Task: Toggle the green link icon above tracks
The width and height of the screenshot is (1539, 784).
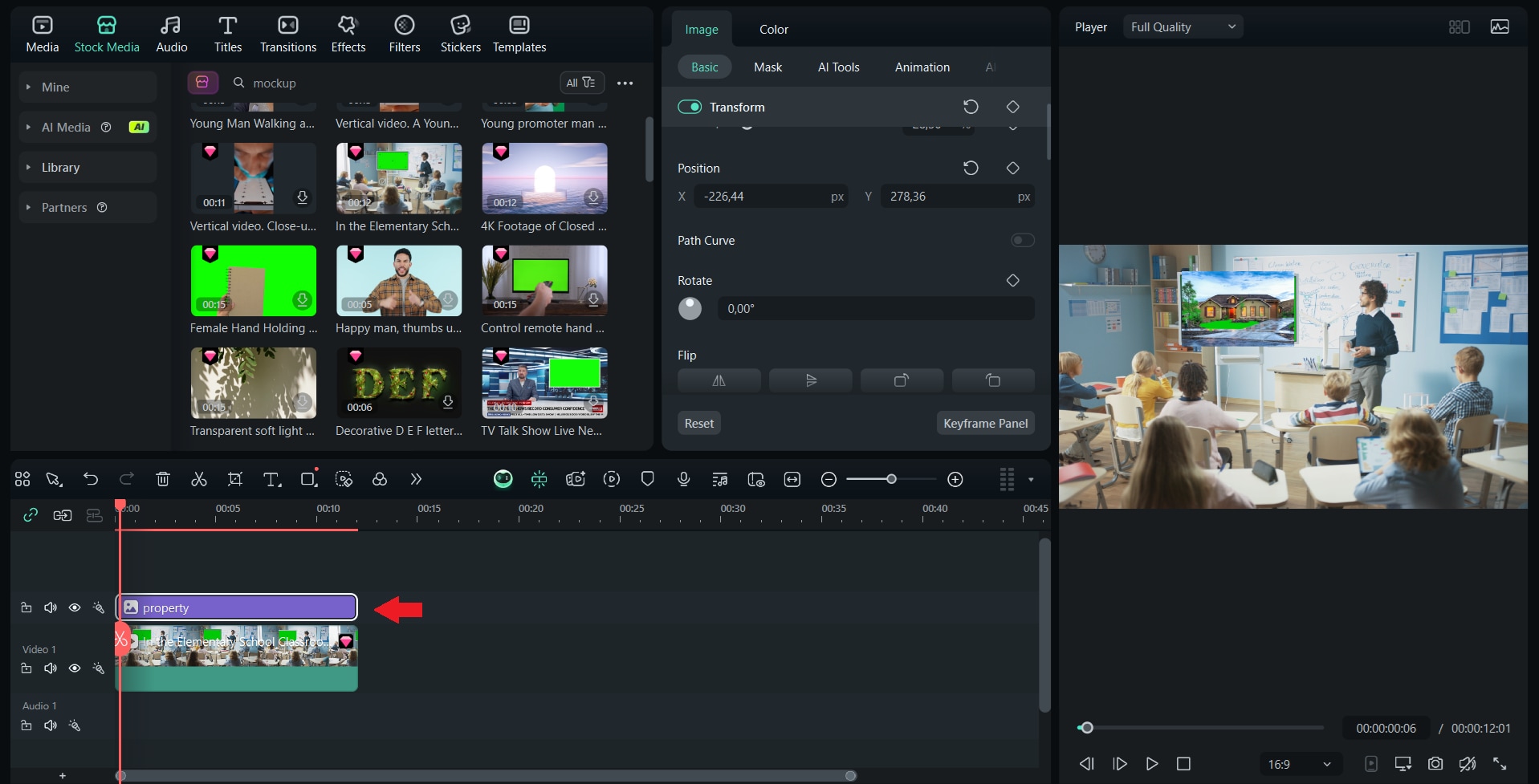Action: coord(31,515)
